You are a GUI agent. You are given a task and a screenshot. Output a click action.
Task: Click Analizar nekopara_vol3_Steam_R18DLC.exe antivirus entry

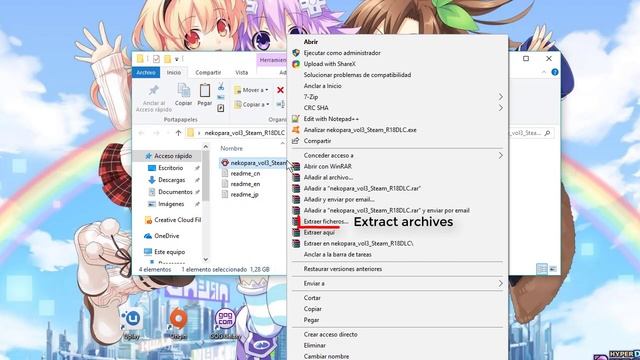point(360,130)
